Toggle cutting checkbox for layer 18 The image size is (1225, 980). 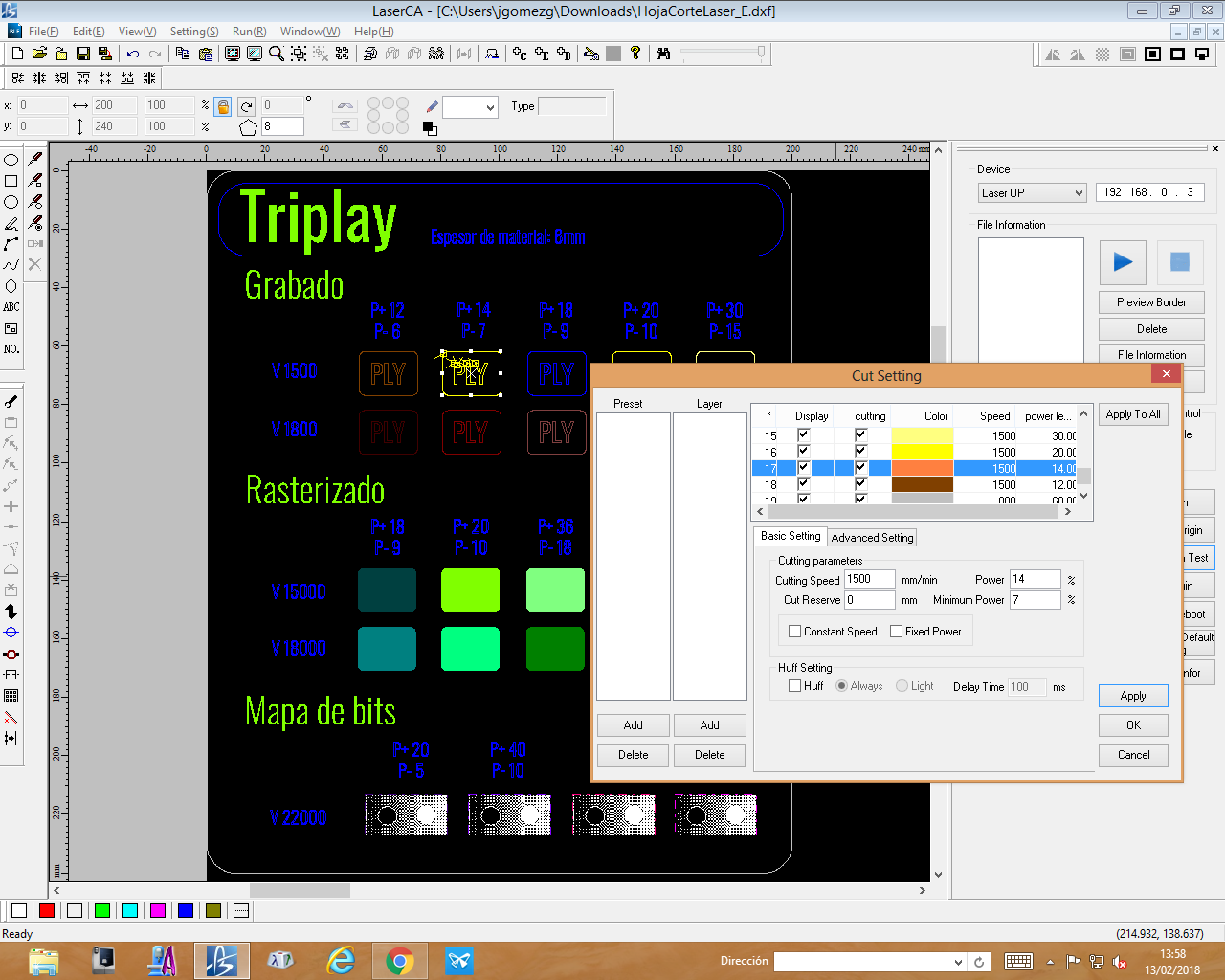(x=860, y=483)
